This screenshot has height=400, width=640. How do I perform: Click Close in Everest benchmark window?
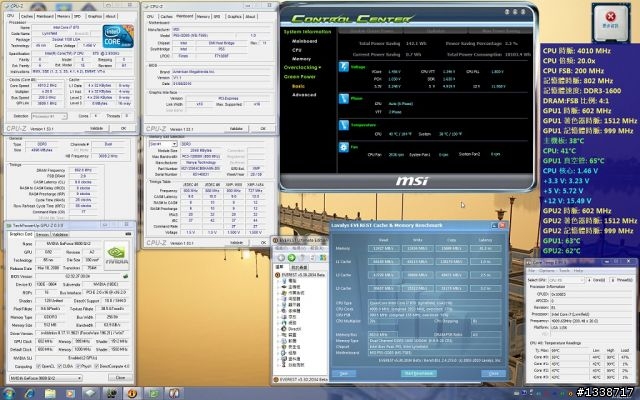click(493, 373)
